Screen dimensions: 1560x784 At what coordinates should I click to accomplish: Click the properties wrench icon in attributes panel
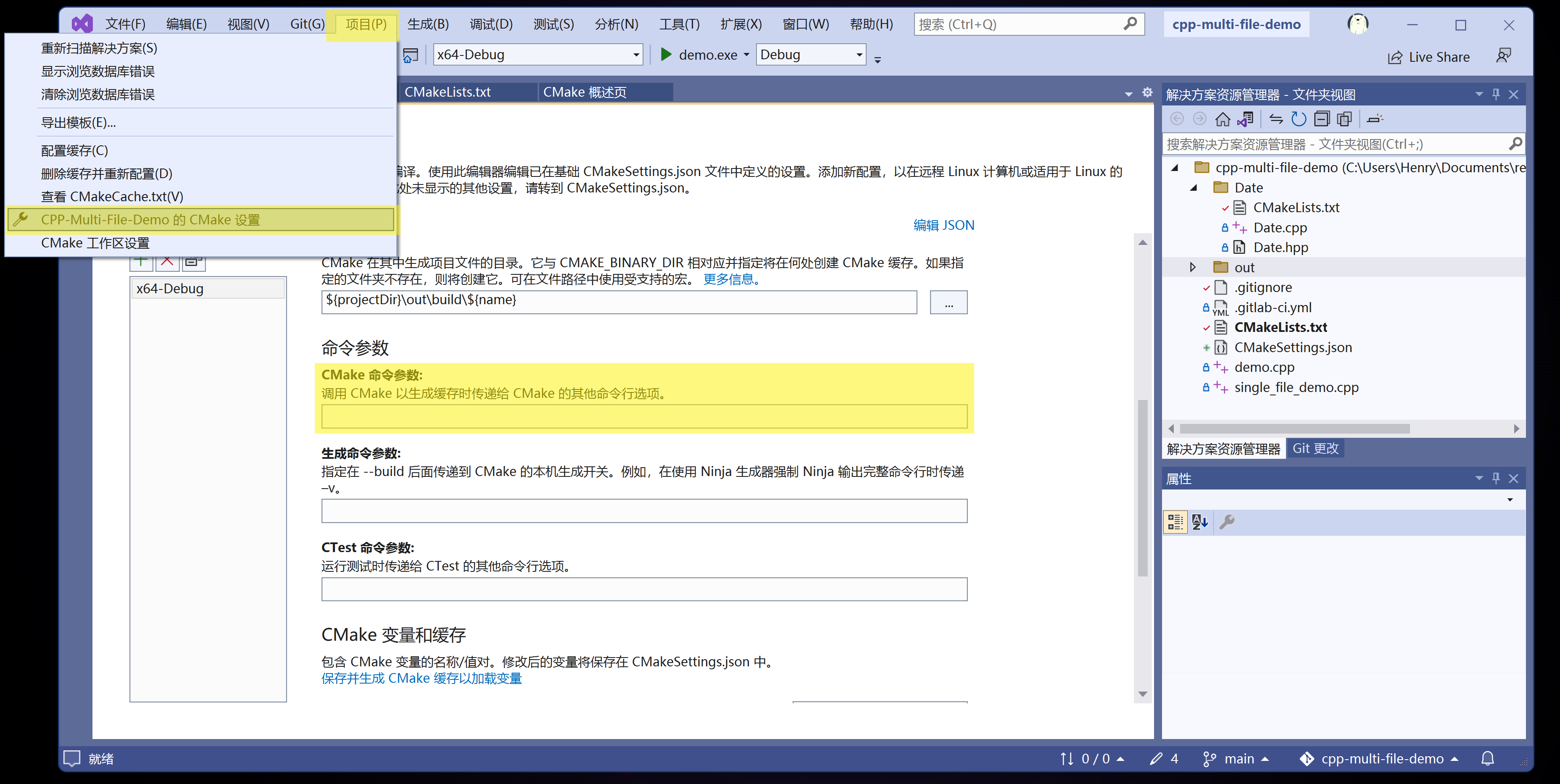[1228, 520]
